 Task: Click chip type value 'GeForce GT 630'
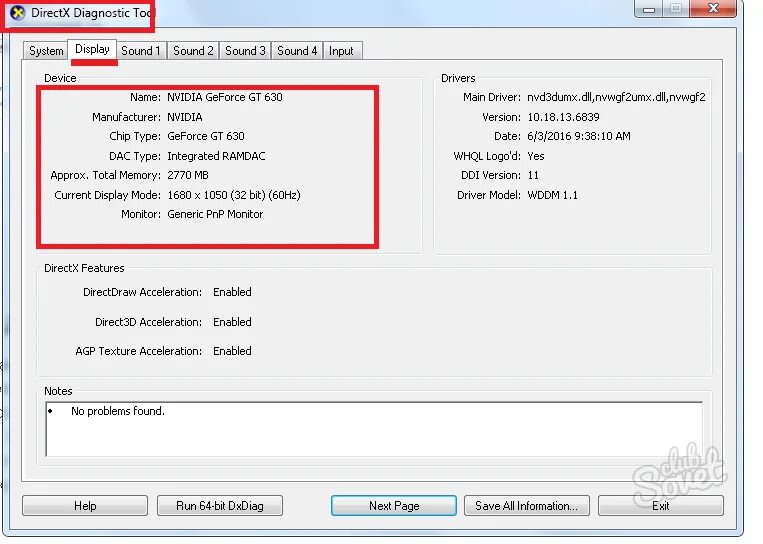206,136
